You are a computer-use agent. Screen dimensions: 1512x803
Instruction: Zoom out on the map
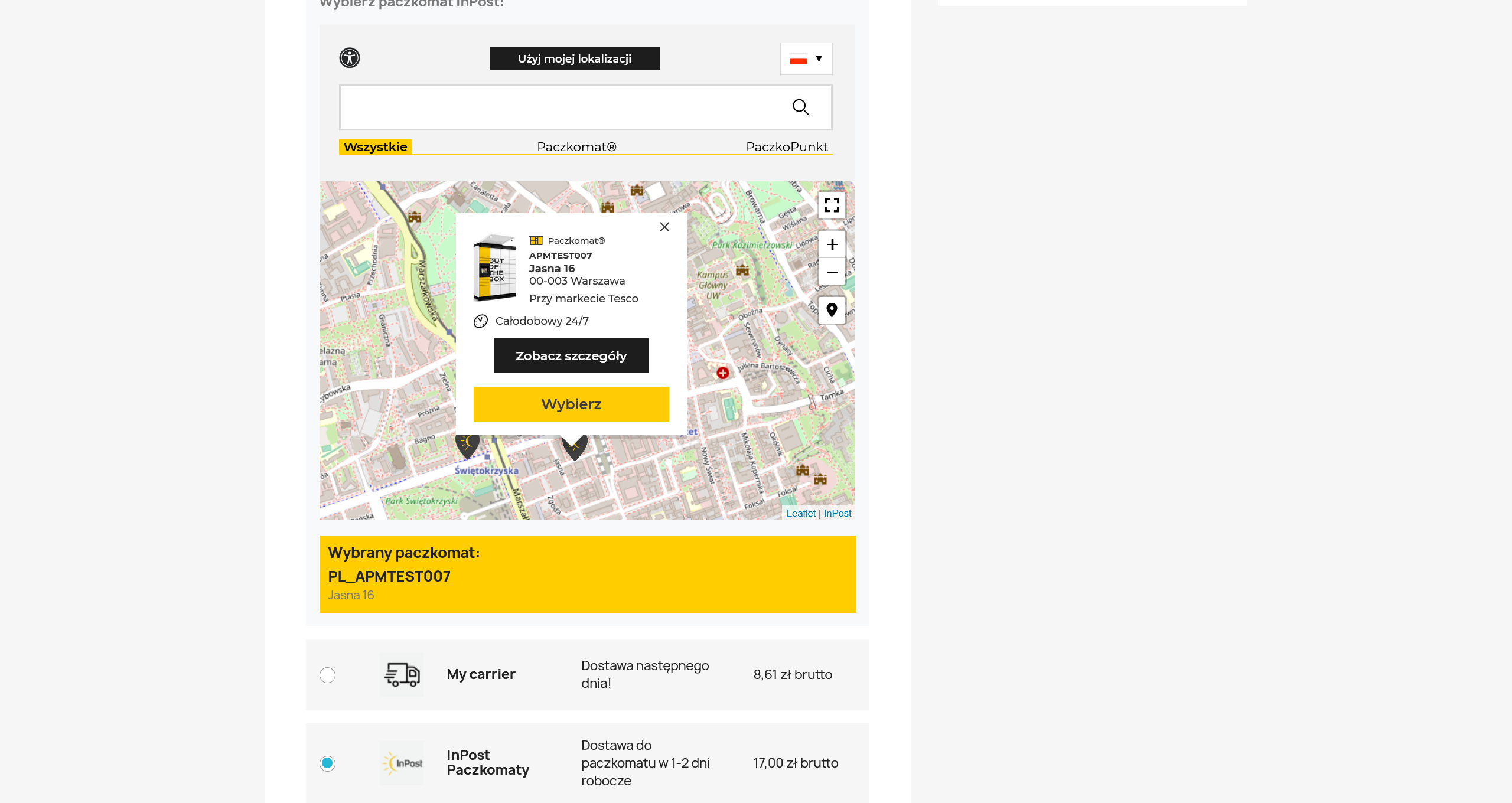[832, 272]
